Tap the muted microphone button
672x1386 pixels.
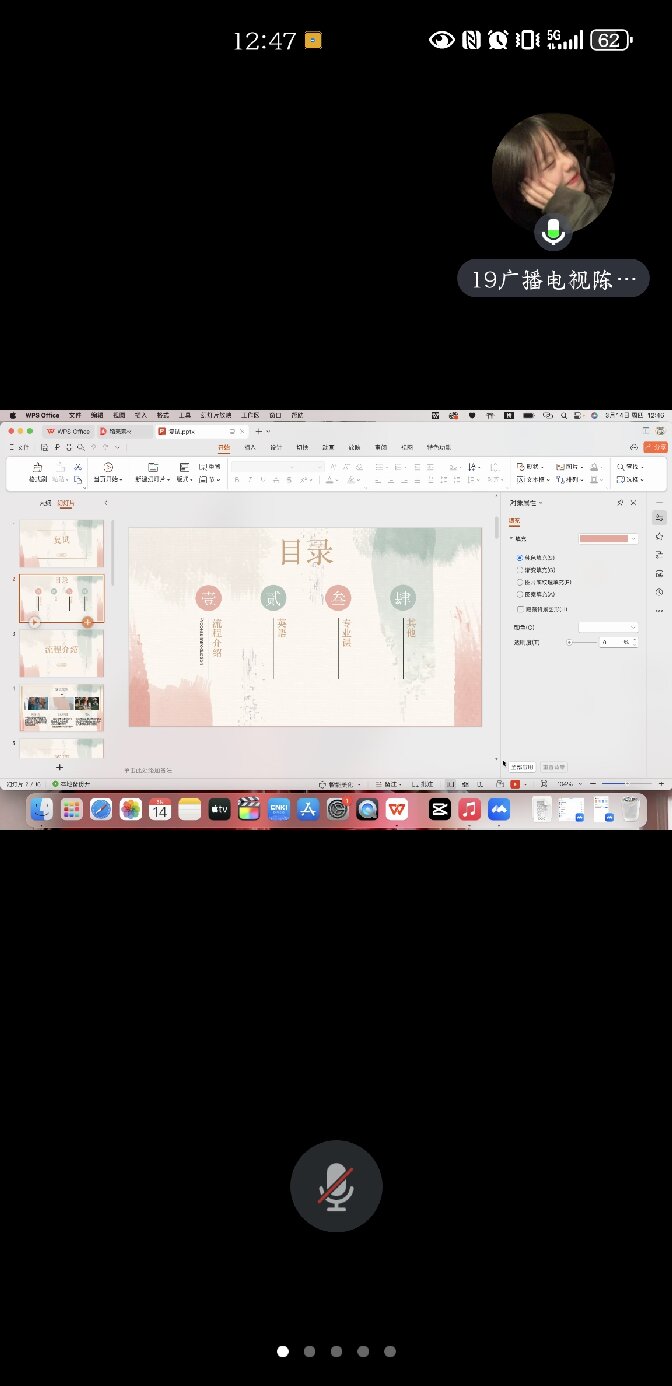(336, 1186)
